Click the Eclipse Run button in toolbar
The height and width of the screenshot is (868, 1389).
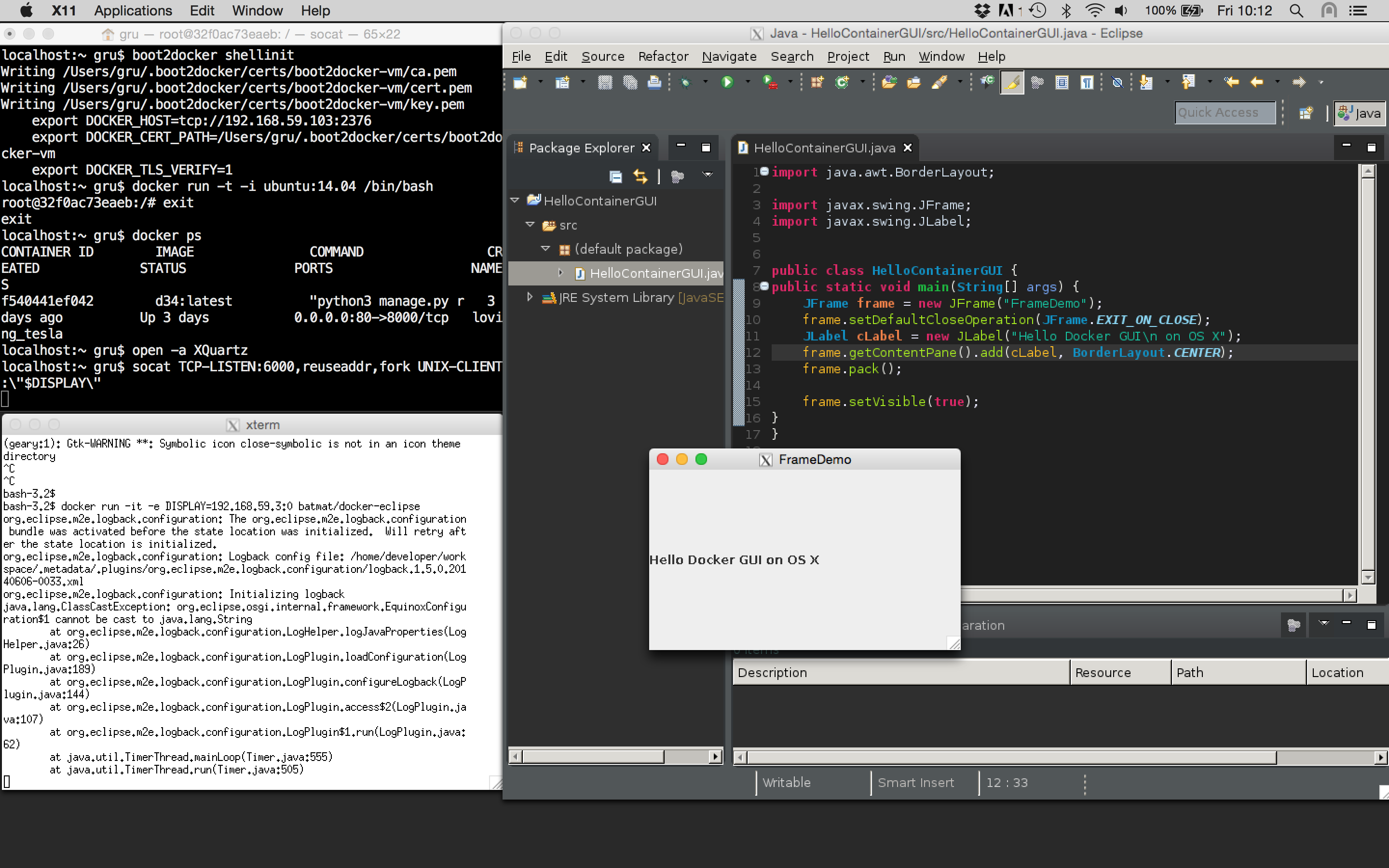coord(726,83)
